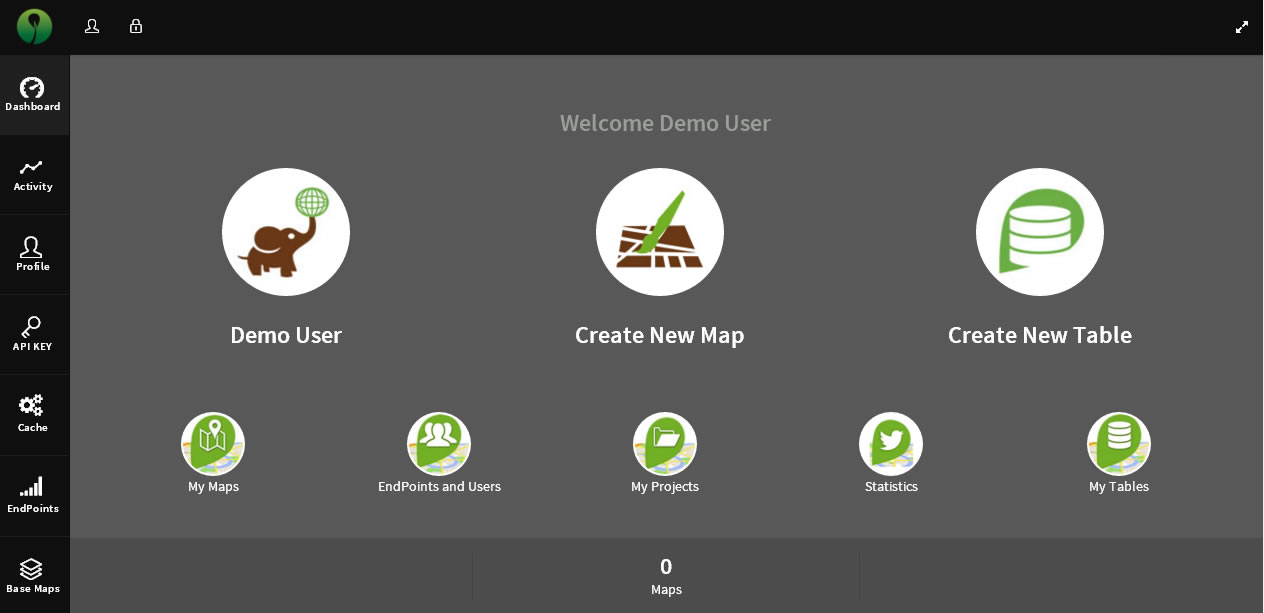
Task: Open My Tables shortcut
Action: click(1119, 444)
